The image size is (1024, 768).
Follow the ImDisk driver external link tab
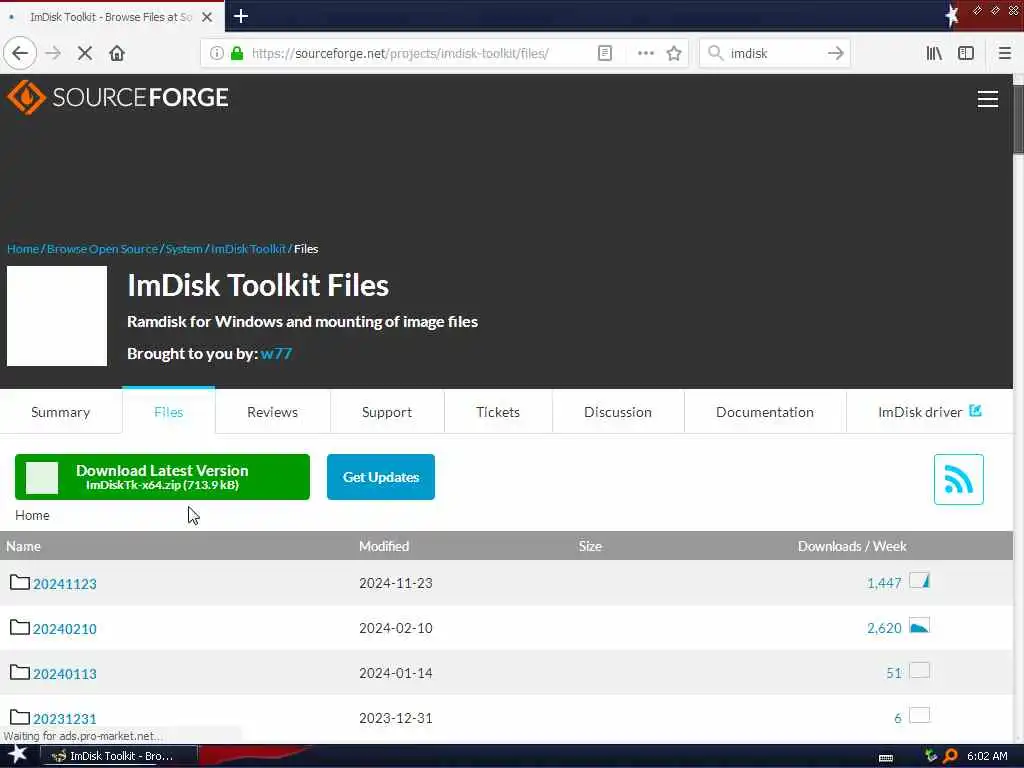coord(929,412)
